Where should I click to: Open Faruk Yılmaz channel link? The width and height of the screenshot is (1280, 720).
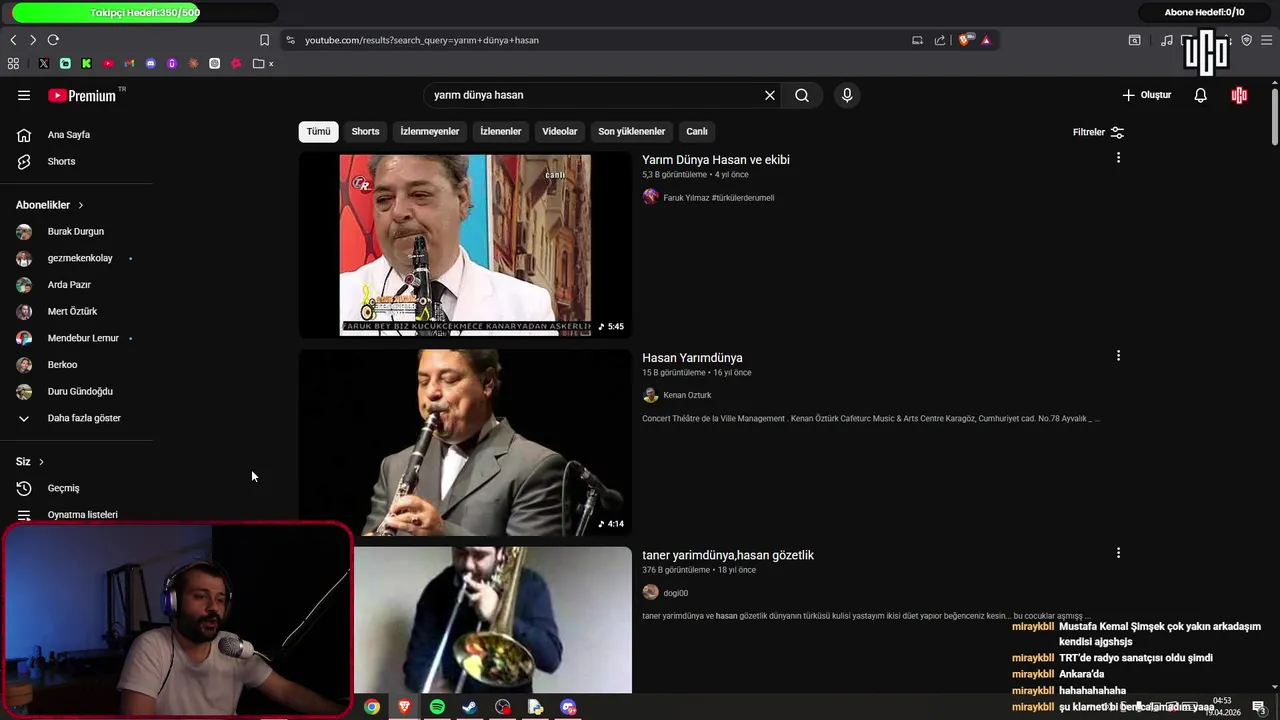[x=718, y=198]
